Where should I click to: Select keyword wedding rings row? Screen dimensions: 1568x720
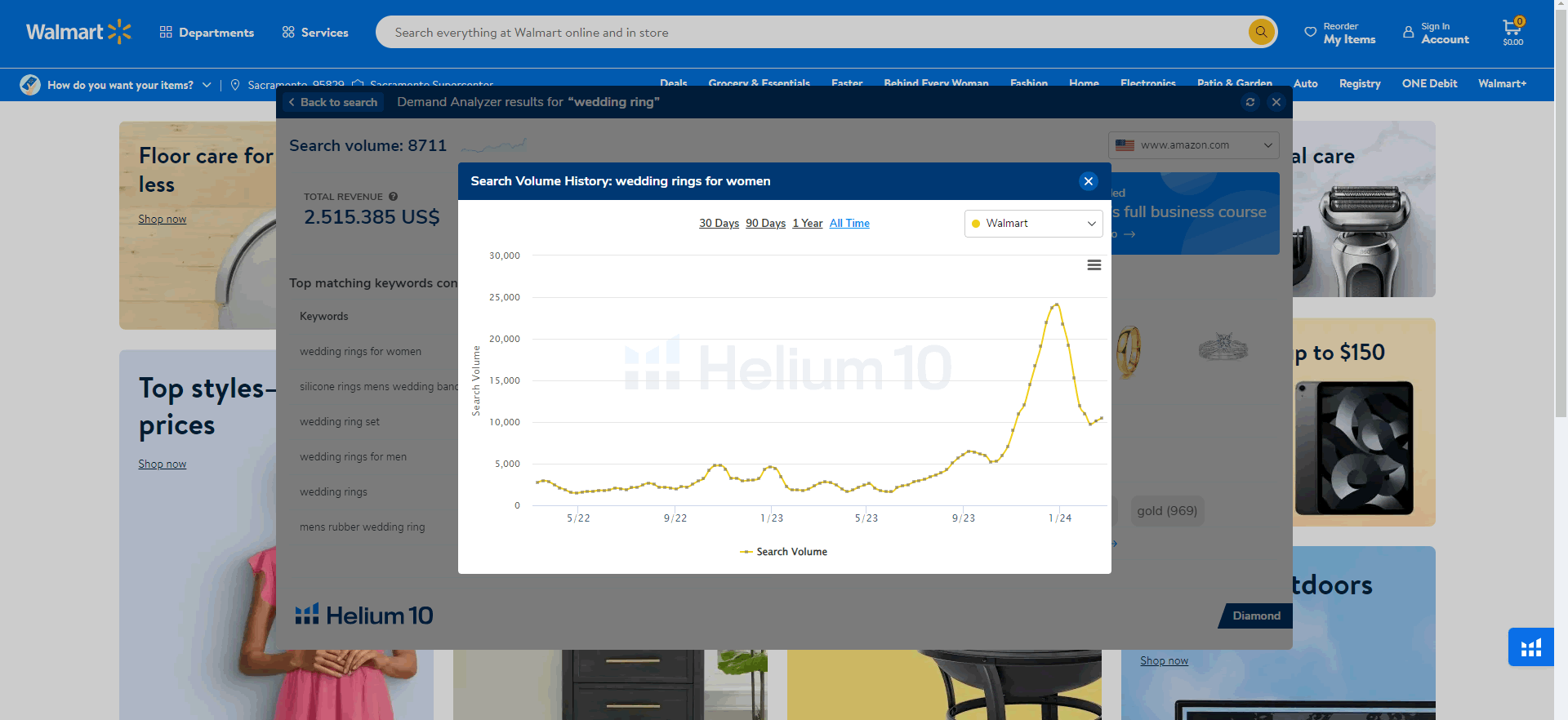point(333,492)
